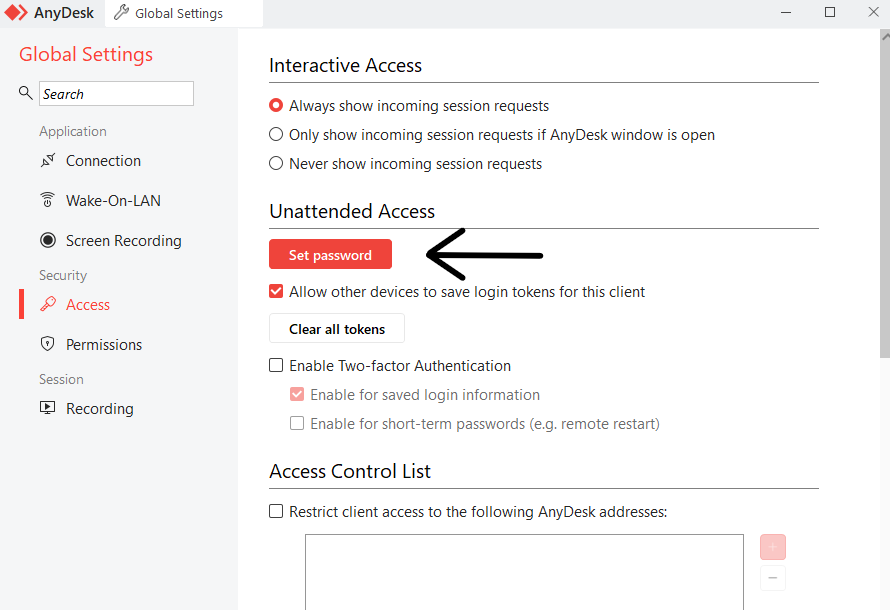Click the Permissions shield icon

pos(48,344)
